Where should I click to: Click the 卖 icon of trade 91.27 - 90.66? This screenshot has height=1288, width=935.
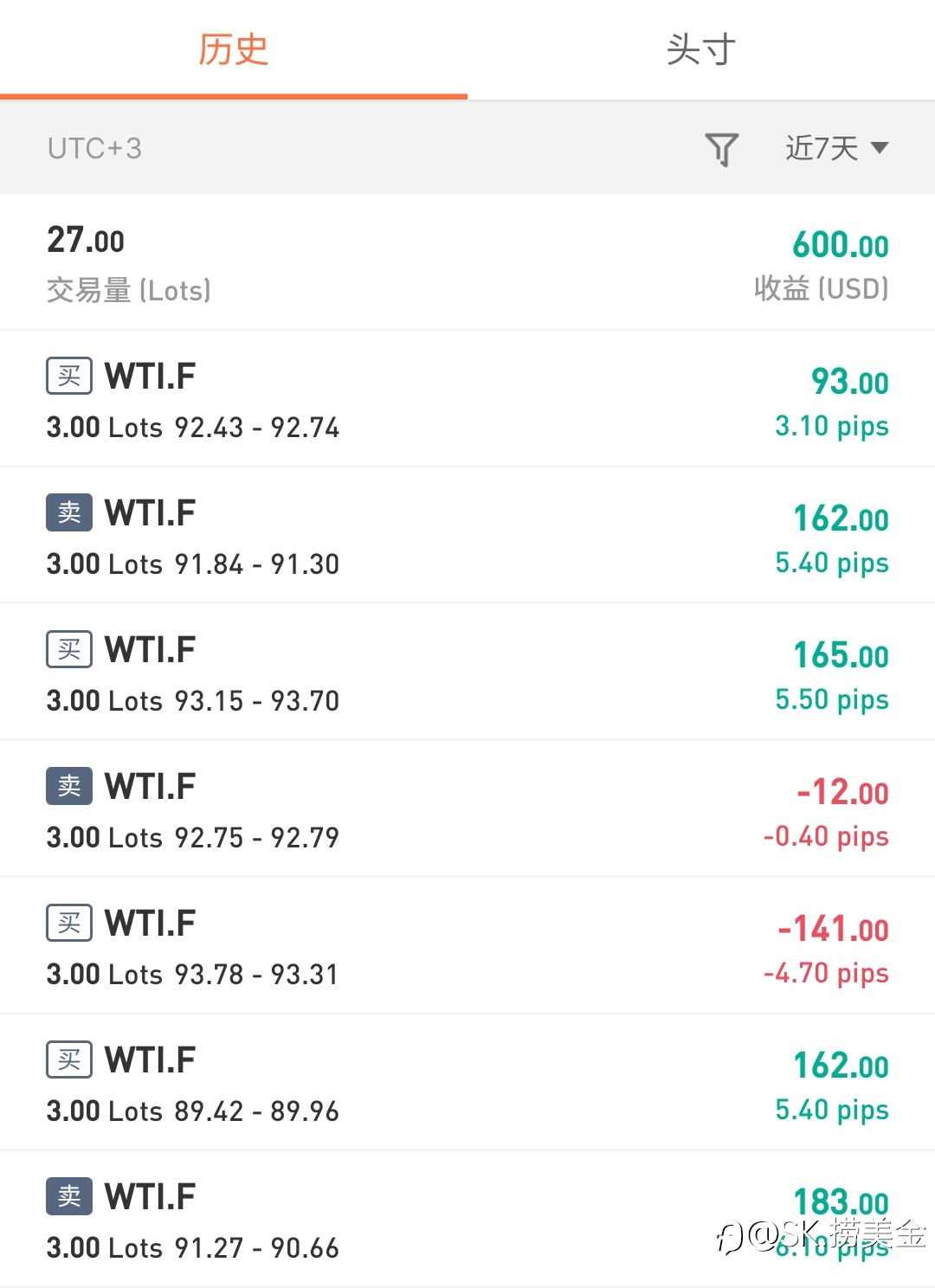click(69, 1196)
